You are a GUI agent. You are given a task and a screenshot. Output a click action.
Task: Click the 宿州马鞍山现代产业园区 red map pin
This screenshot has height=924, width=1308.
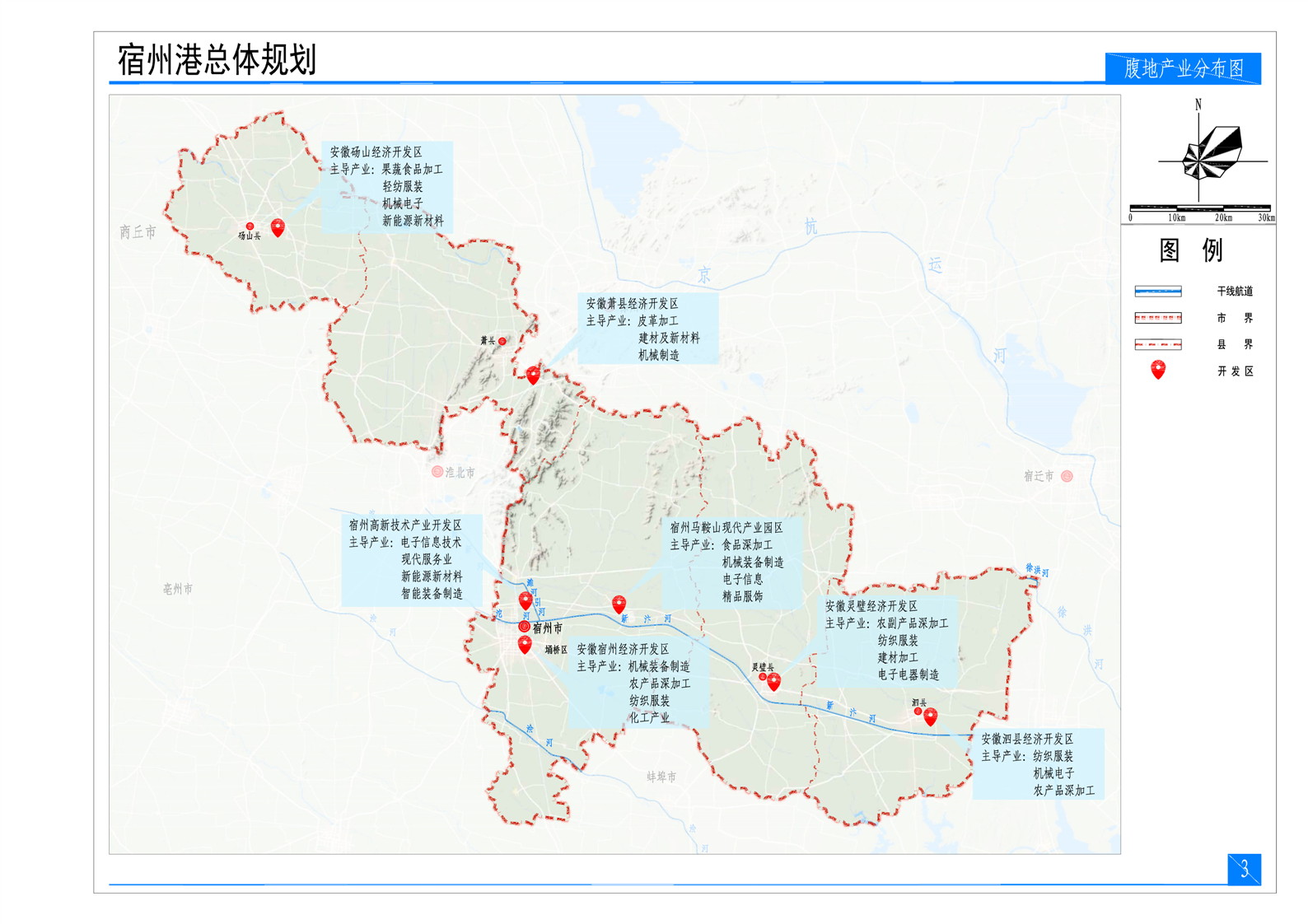tap(619, 605)
